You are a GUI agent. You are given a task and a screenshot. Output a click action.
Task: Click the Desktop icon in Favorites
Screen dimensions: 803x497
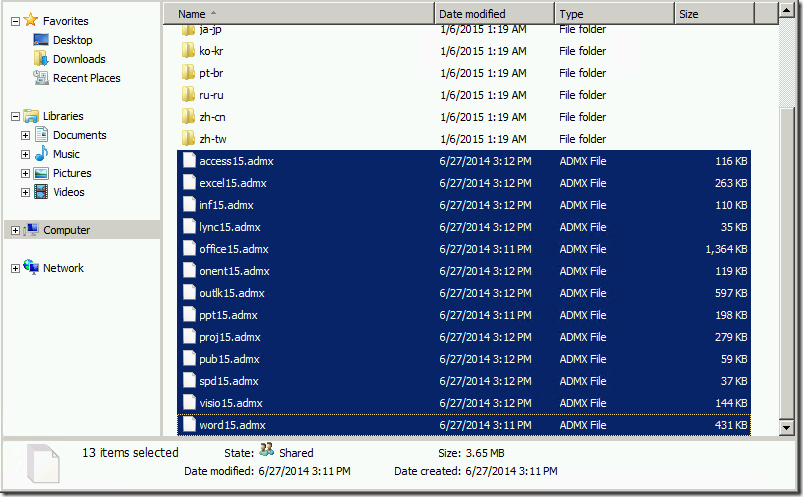coord(41,39)
